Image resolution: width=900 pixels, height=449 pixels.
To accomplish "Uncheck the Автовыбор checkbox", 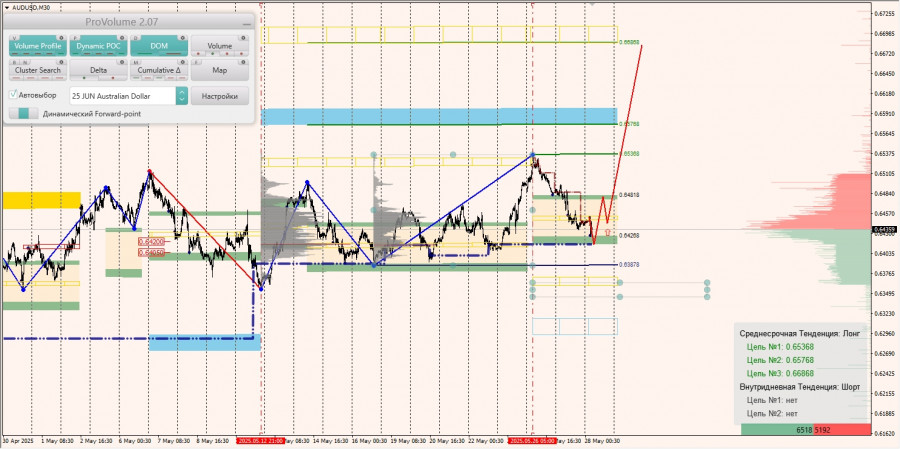I will [x=13, y=95].
